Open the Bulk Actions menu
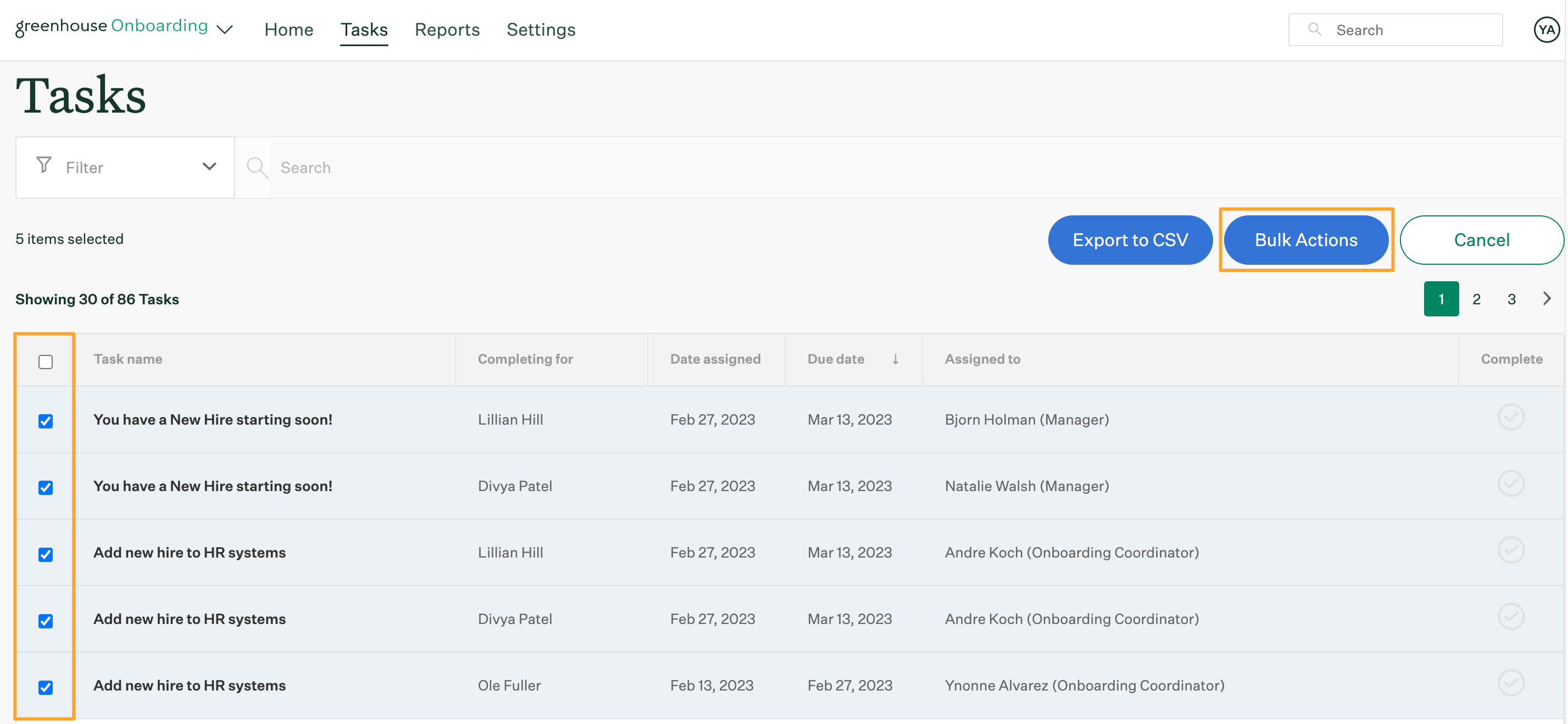Viewport: 1568px width, 724px height. pyautogui.click(x=1305, y=240)
